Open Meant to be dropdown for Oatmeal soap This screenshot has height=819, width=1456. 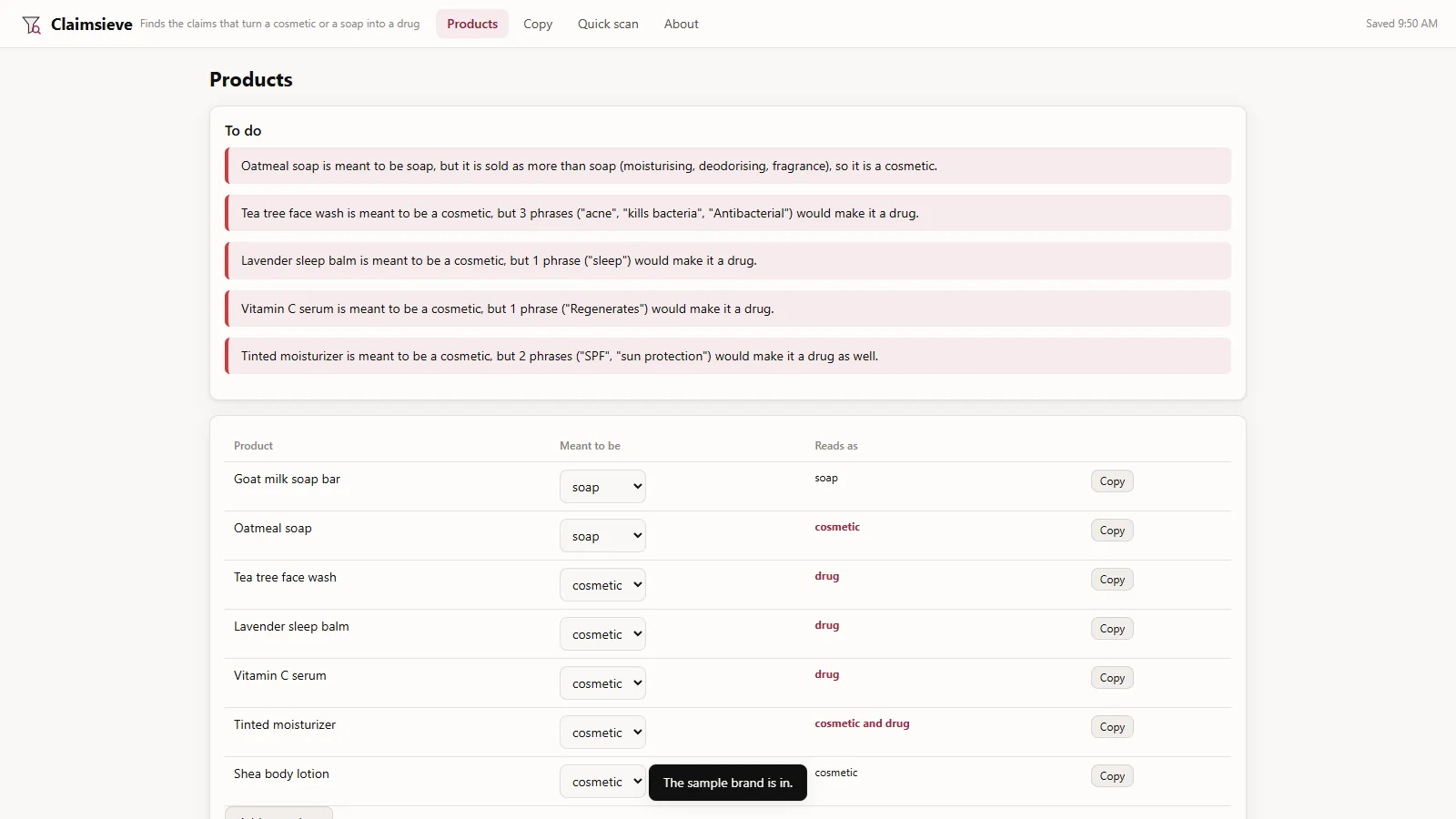click(x=602, y=536)
